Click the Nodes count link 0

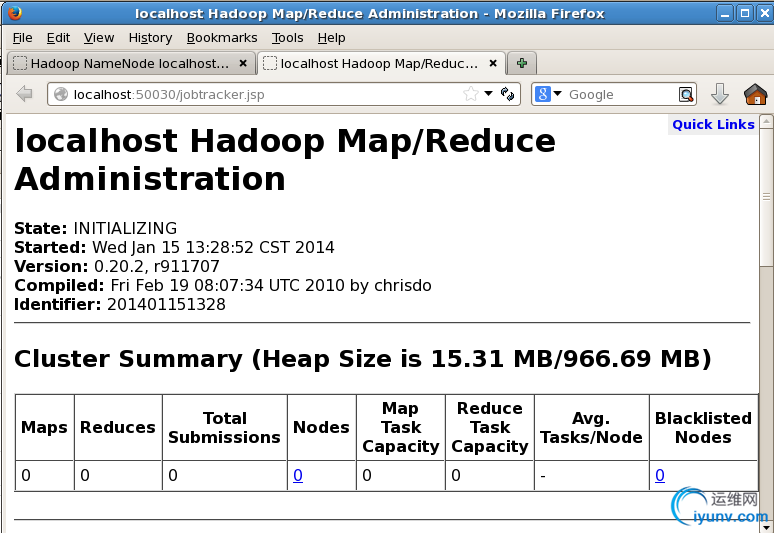[298, 475]
